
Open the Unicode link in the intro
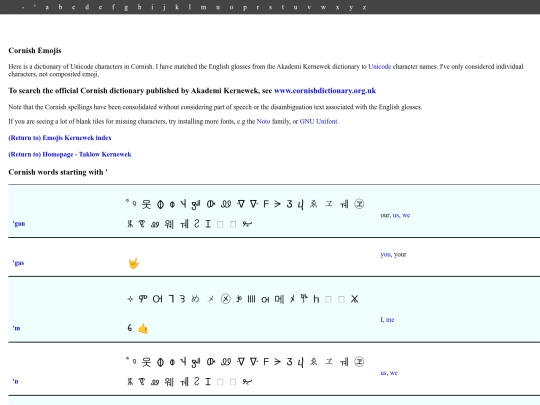click(x=380, y=66)
